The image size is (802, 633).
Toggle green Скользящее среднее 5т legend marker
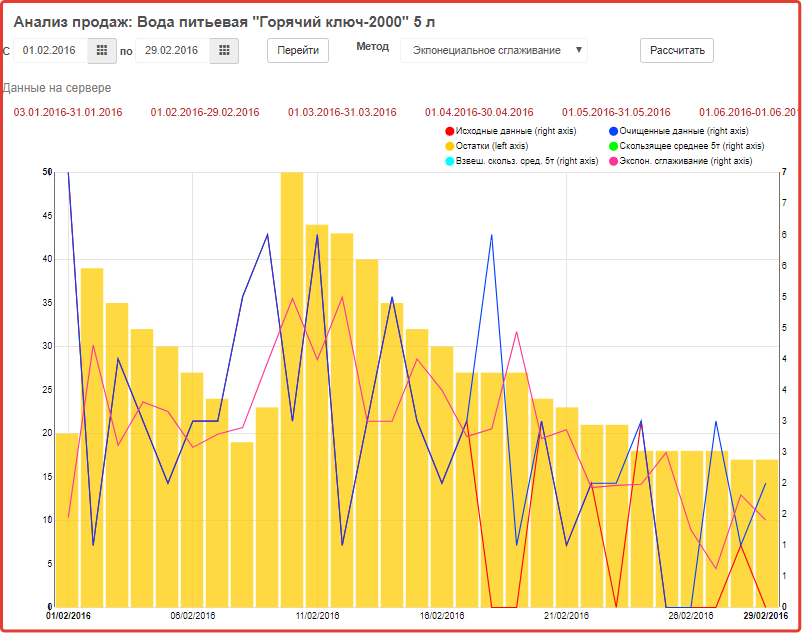[613, 146]
